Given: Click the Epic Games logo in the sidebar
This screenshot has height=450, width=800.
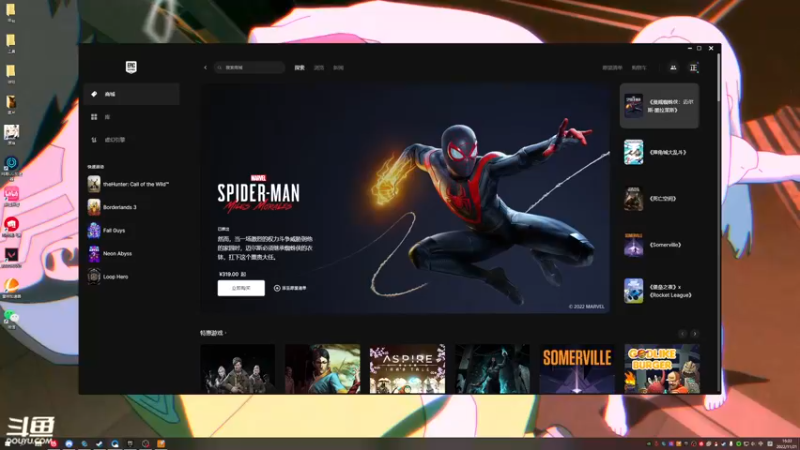Looking at the screenshot, I should click(x=131, y=67).
